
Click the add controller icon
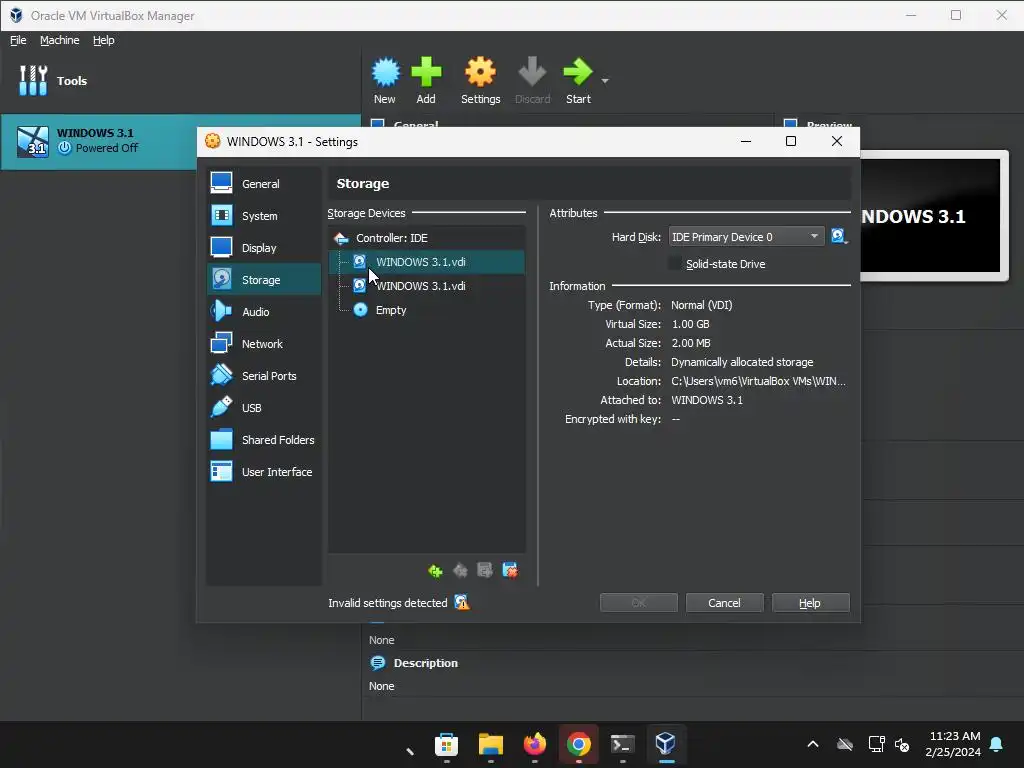(435, 571)
